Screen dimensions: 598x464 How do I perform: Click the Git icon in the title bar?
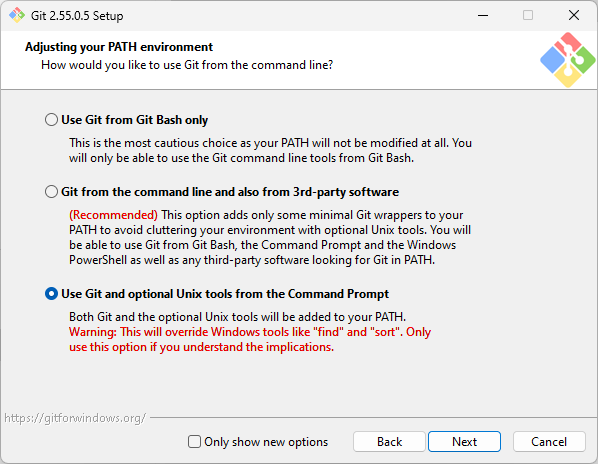click(17, 15)
